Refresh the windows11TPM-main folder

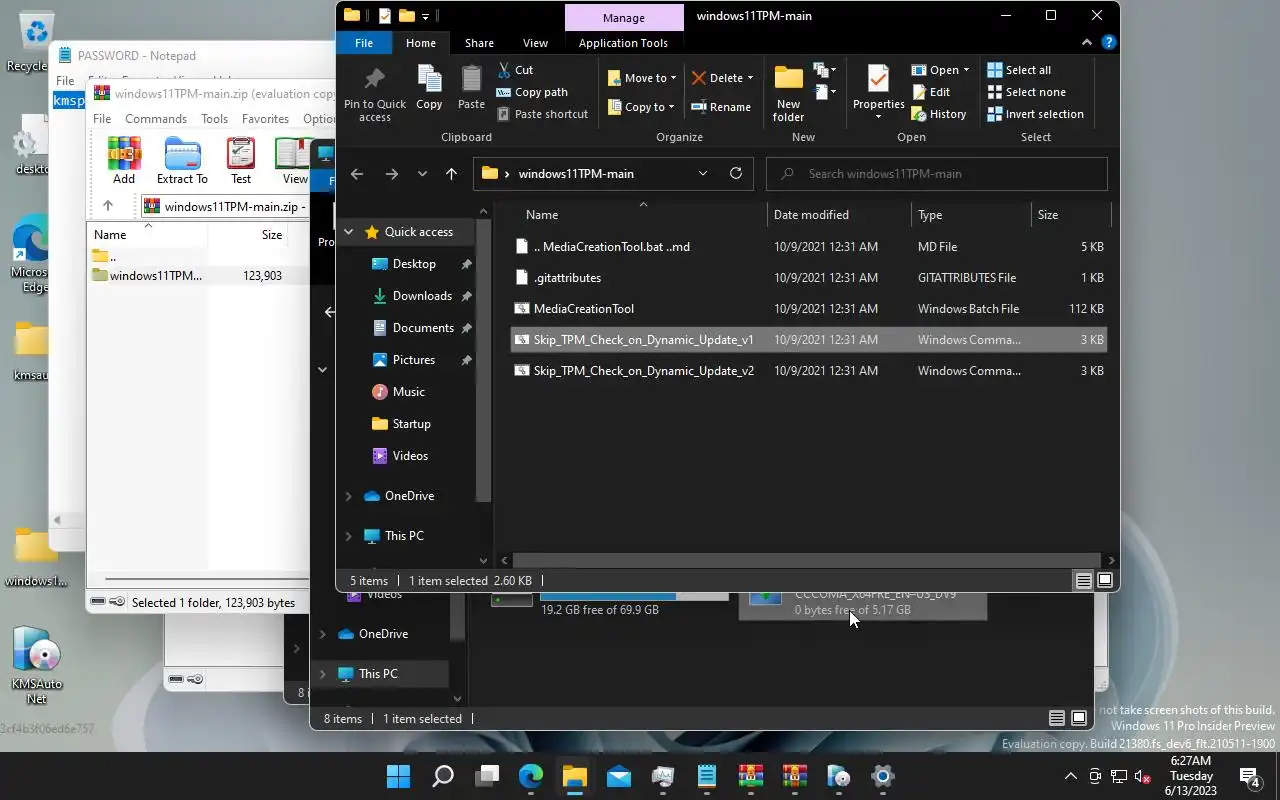click(736, 173)
